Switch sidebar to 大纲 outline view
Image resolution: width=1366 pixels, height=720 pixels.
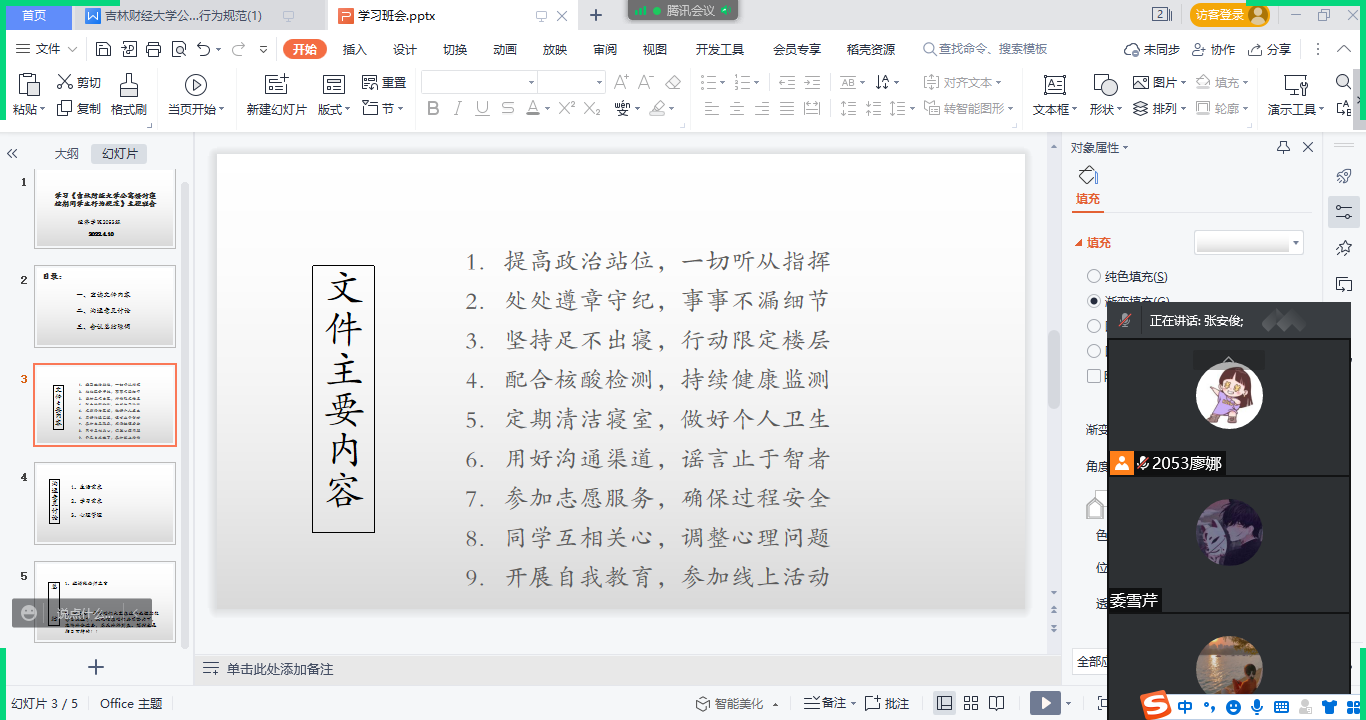coord(66,153)
